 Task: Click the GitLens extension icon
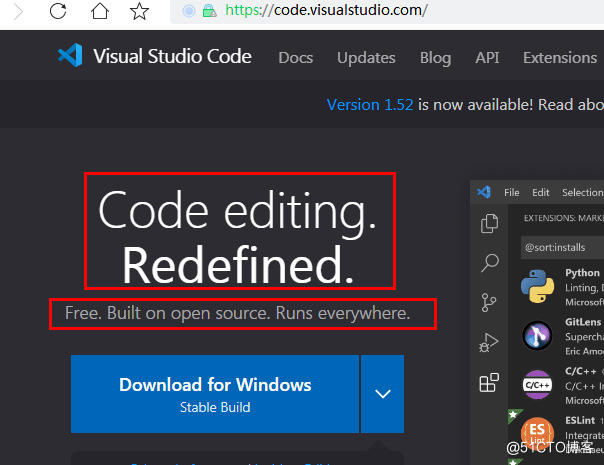click(537, 334)
